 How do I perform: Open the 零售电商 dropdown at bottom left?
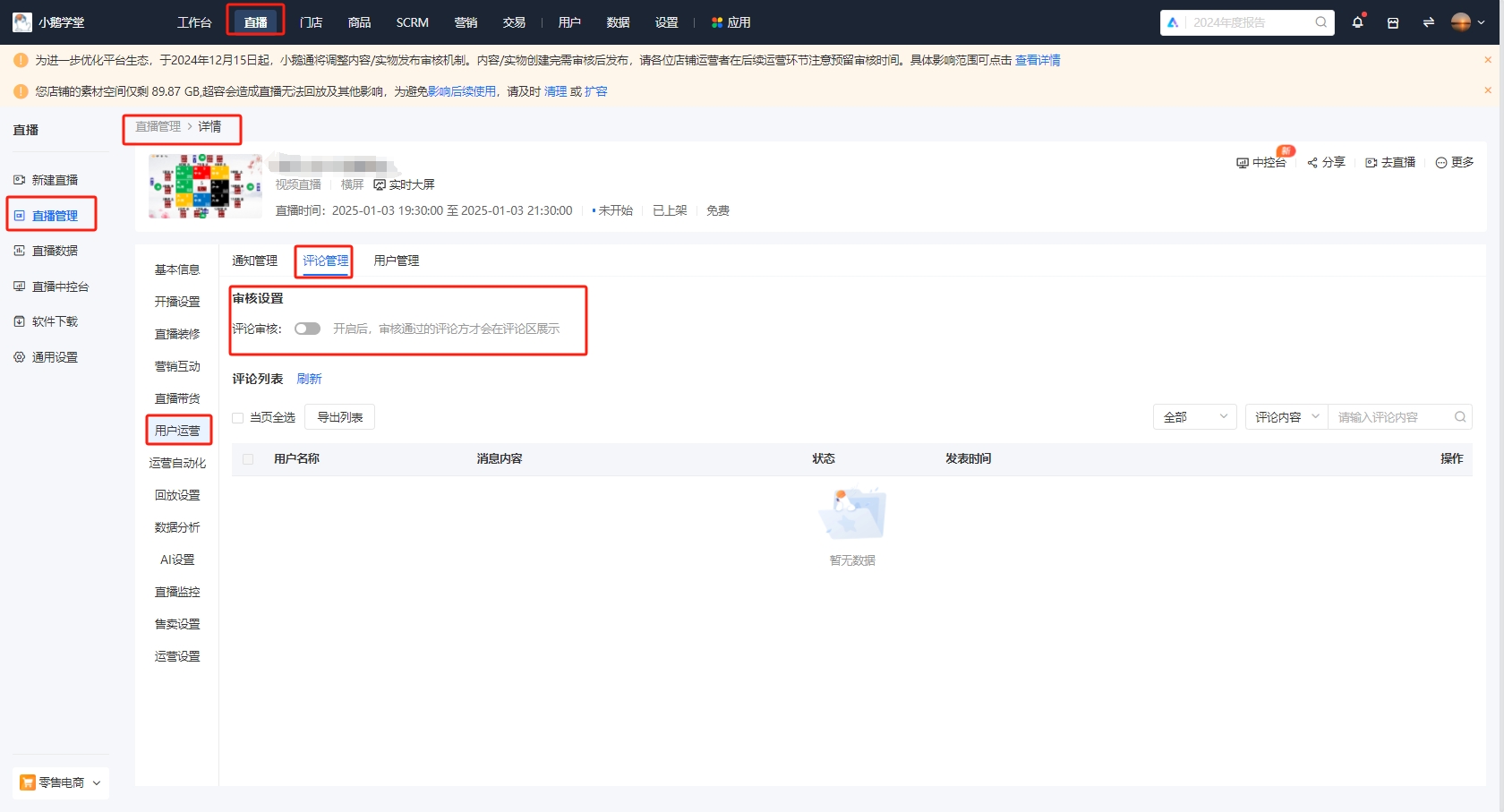[x=59, y=782]
